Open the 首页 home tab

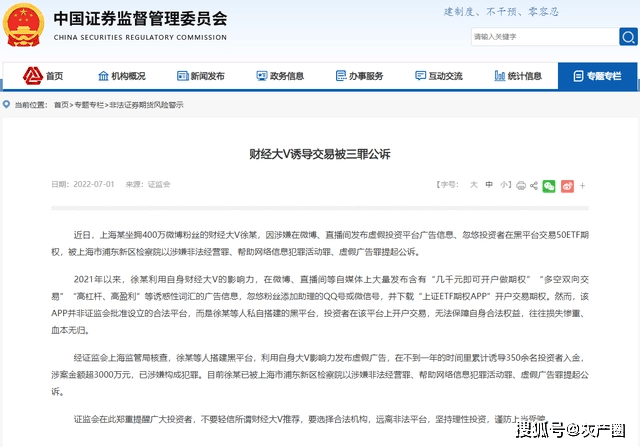[45, 76]
